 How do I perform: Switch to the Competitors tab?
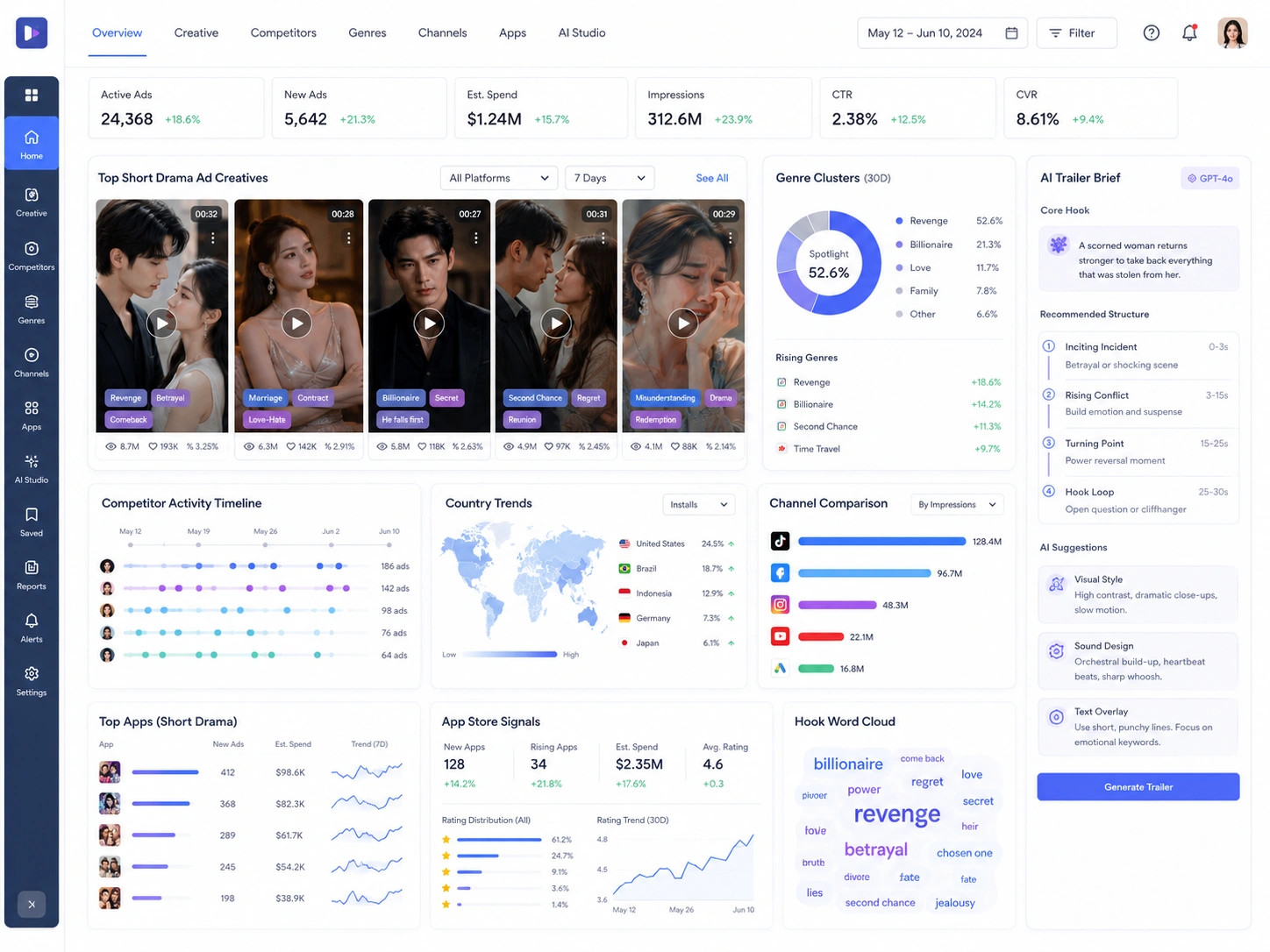(x=283, y=32)
